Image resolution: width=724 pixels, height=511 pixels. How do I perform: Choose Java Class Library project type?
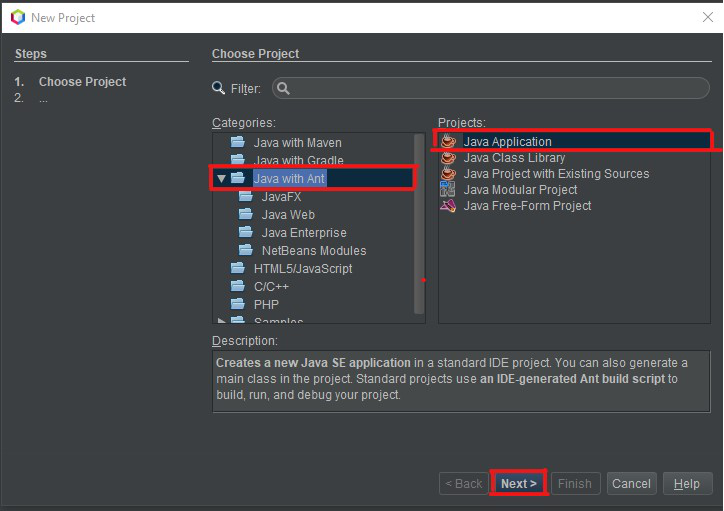514,158
